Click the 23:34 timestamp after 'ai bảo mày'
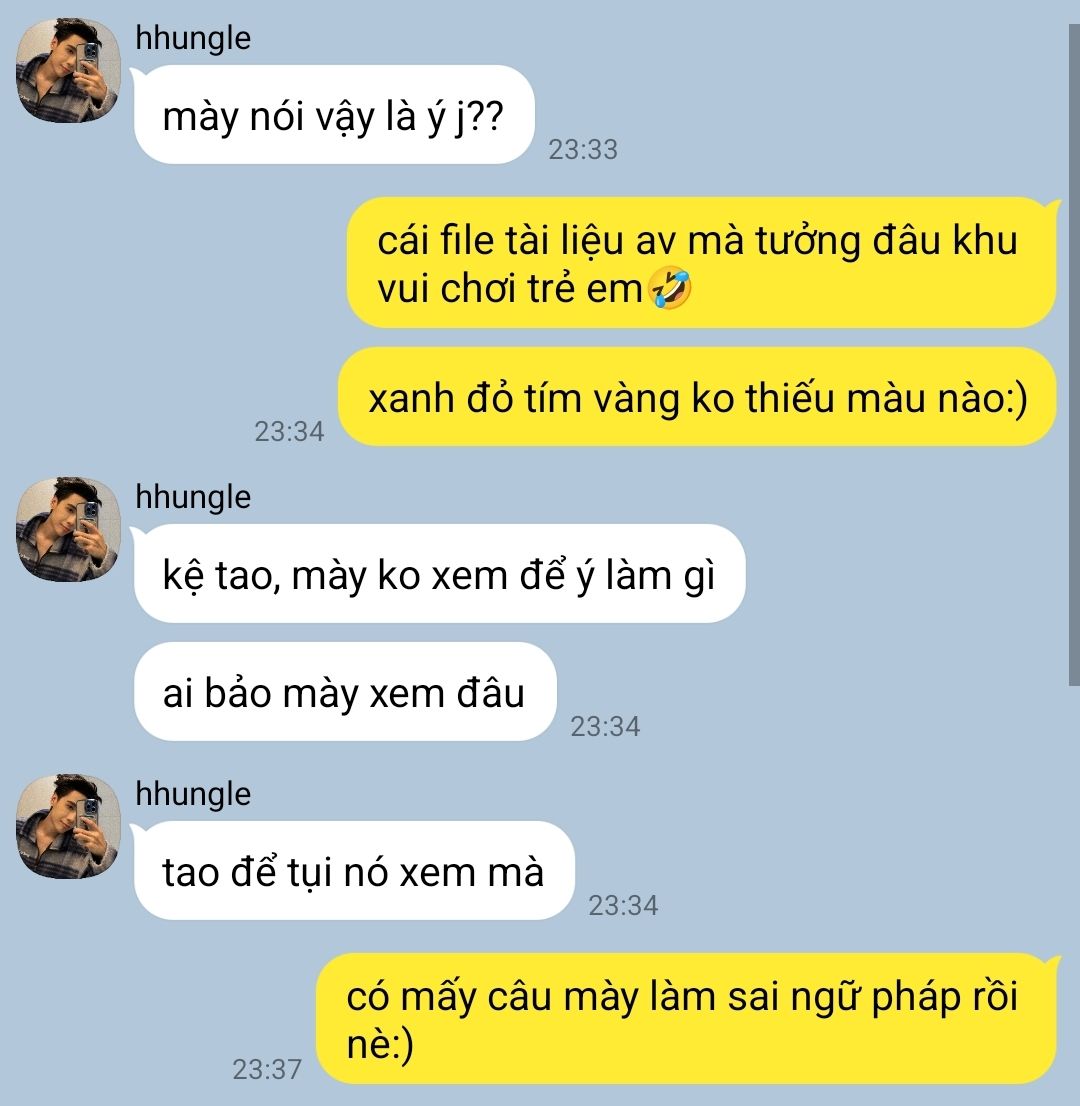1080x1106 pixels. [605, 727]
